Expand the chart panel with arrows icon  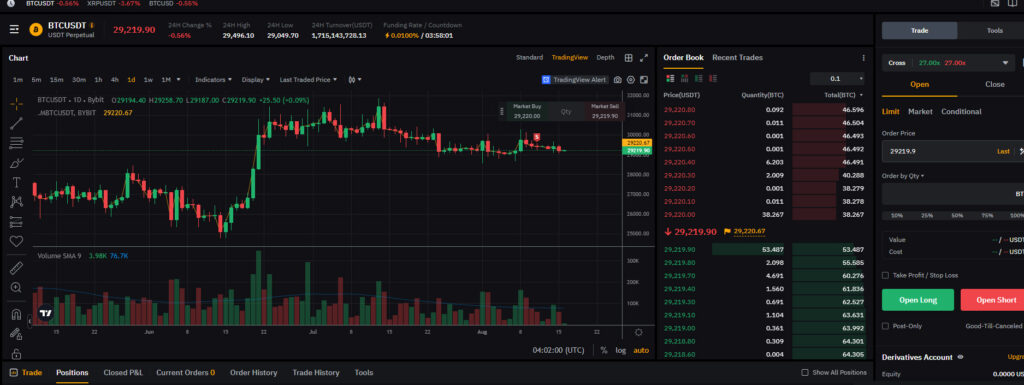[x=644, y=57]
